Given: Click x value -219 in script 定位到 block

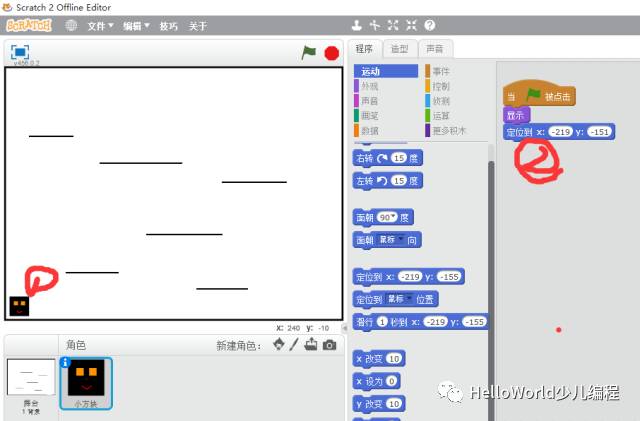Looking at the screenshot, I should pyautogui.click(x=561, y=132).
